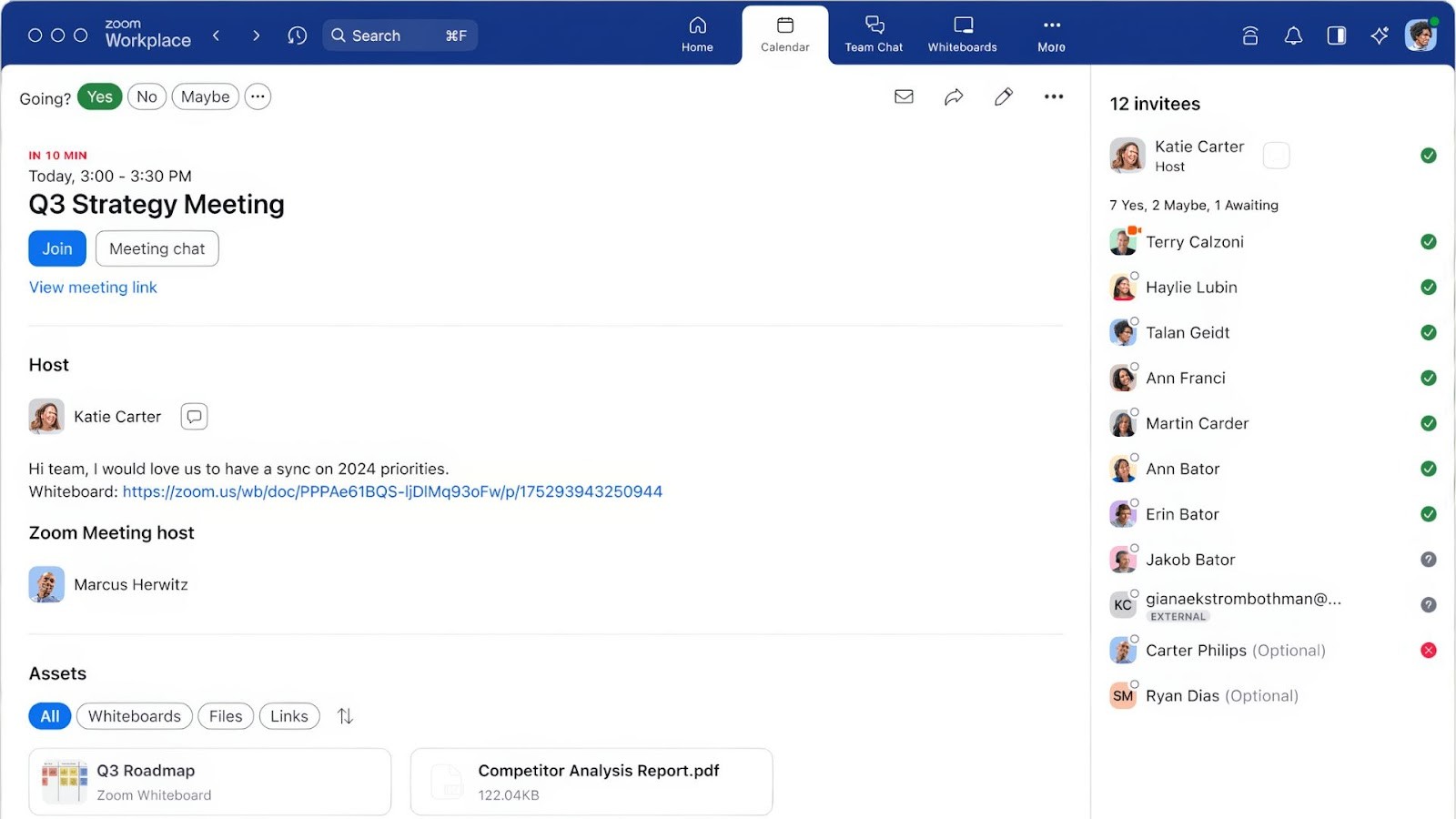
Task: Open the Competitor Analysis Report PDF
Action: click(x=590, y=781)
